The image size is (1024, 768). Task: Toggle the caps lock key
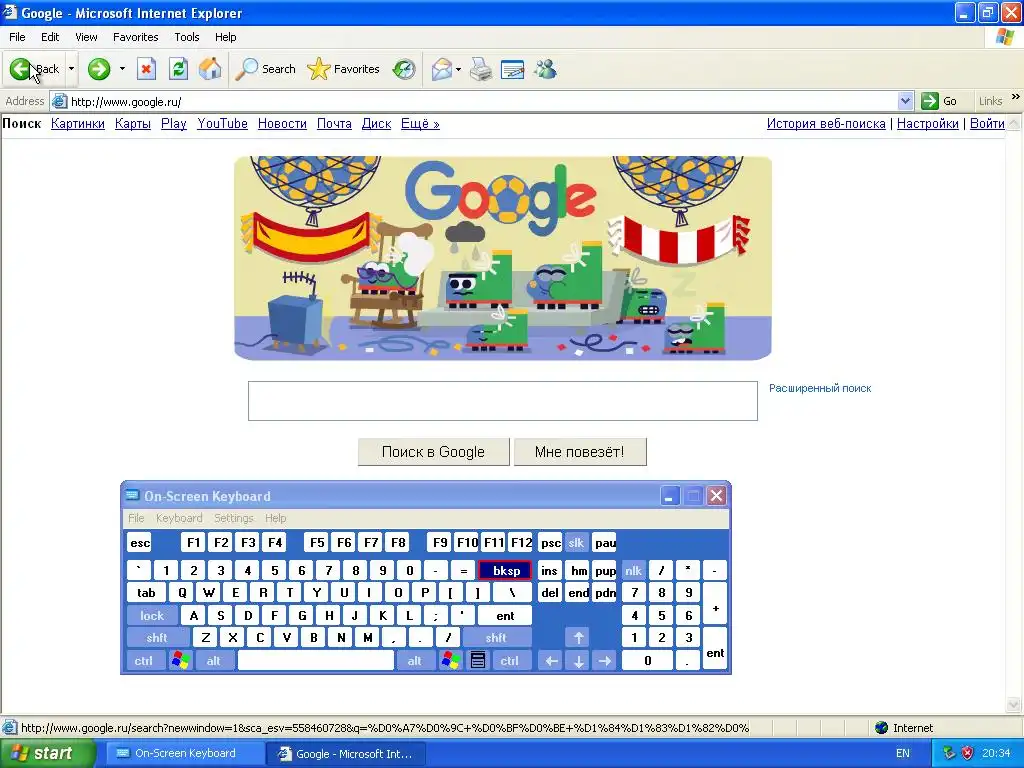pyautogui.click(x=152, y=615)
